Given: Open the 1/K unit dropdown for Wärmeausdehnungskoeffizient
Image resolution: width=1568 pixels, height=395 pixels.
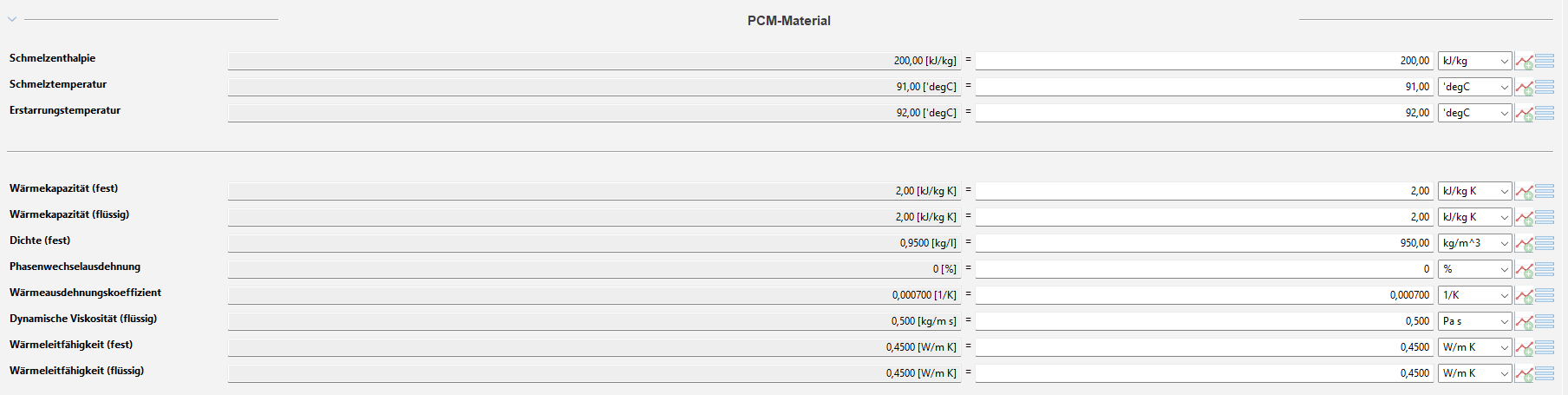Looking at the screenshot, I should point(1474,295).
